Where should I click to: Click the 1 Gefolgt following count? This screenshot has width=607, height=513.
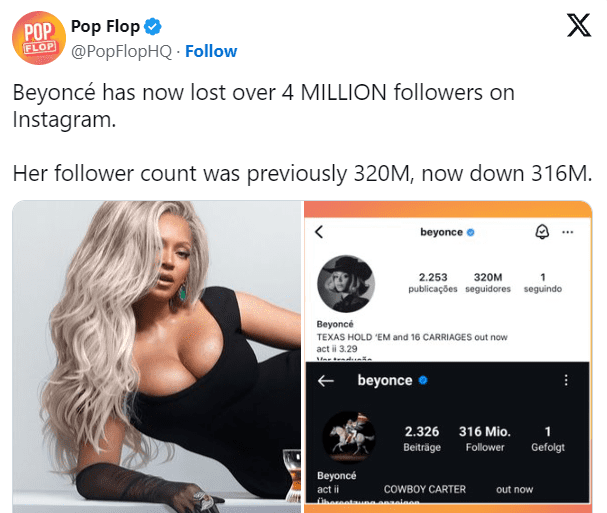tap(548, 439)
